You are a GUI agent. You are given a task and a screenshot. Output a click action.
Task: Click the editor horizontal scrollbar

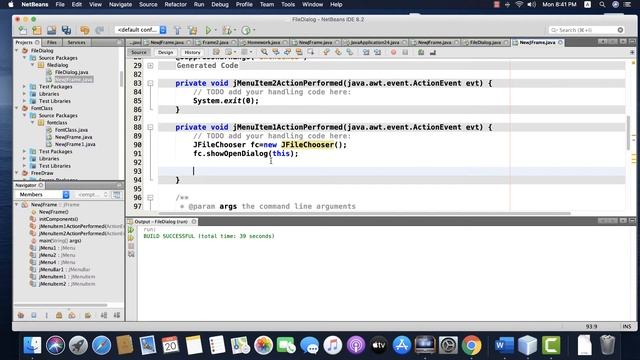click(364, 213)
